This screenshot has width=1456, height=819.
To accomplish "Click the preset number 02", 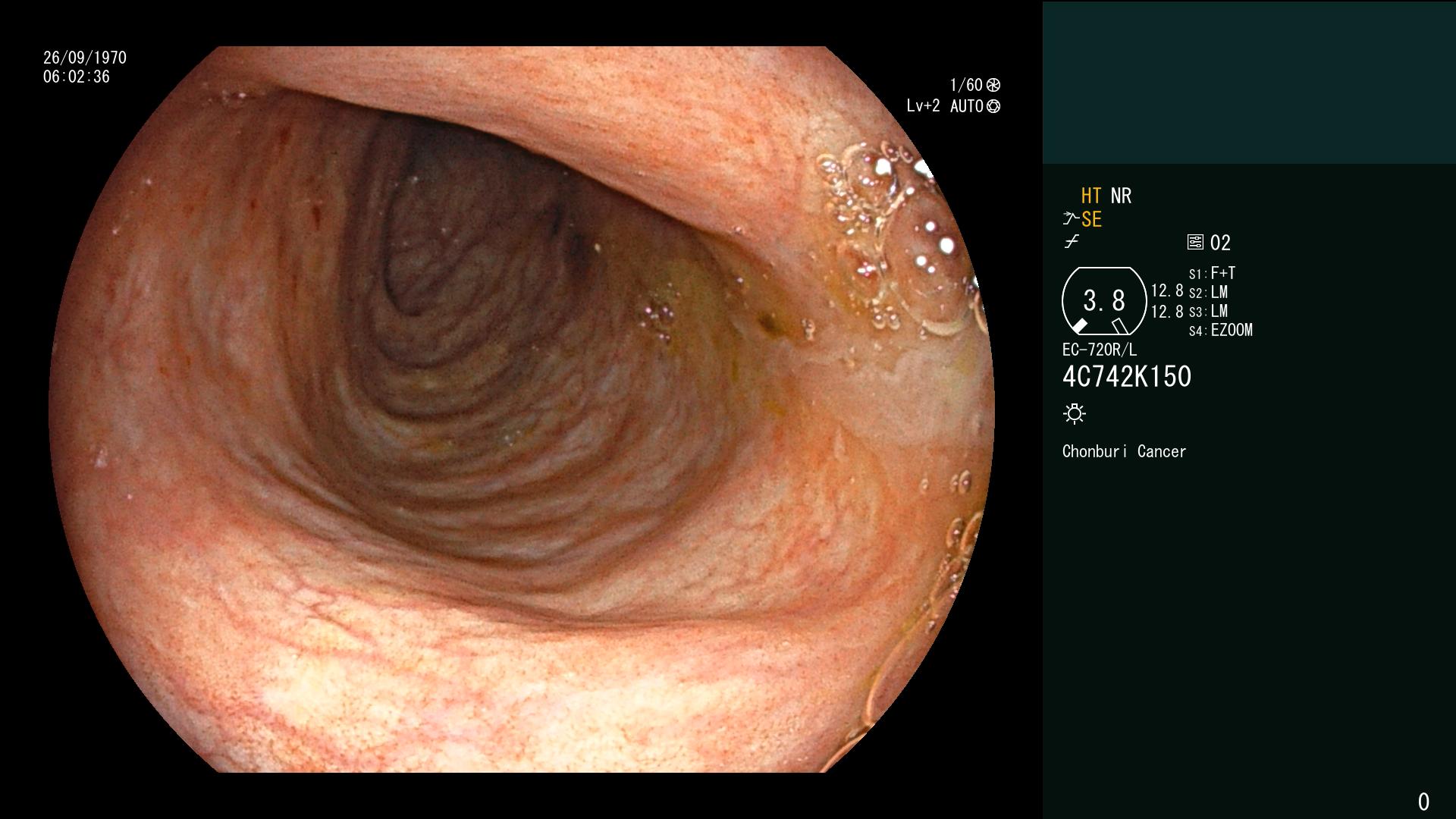I will coord(1220,243).
